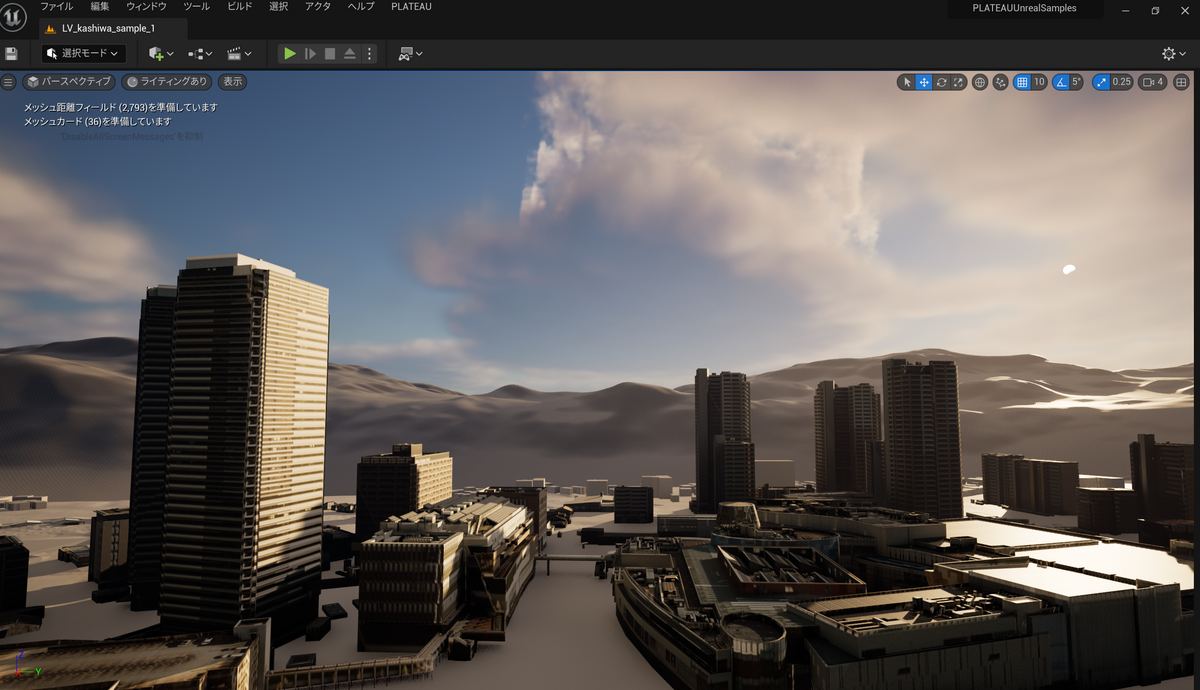Enable surface snapping icon in viewport toolbar
Image resolution: width=1200 pixels, height=690 pixels.
(x=1001, y=82)
